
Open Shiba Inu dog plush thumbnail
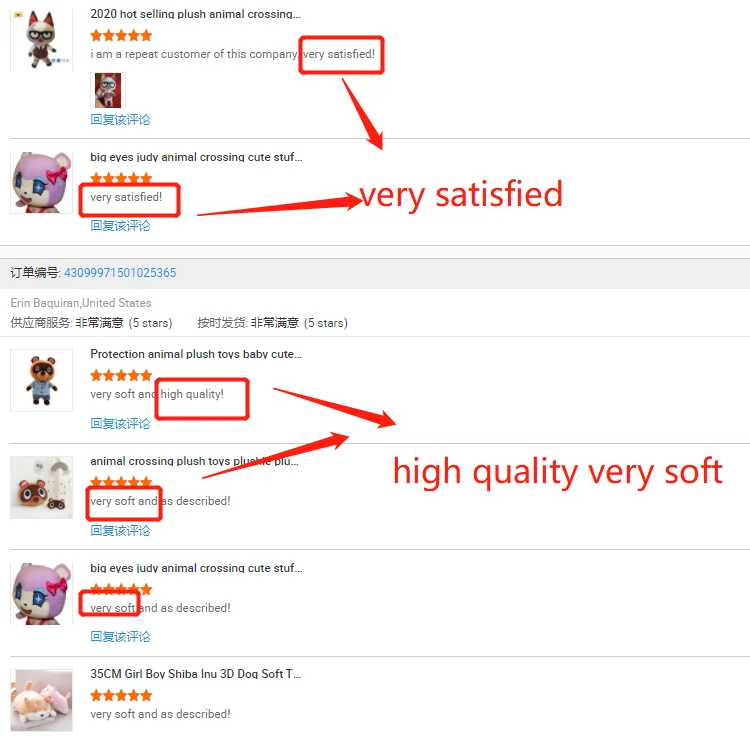pyautogui.click(x=42, y=700)
